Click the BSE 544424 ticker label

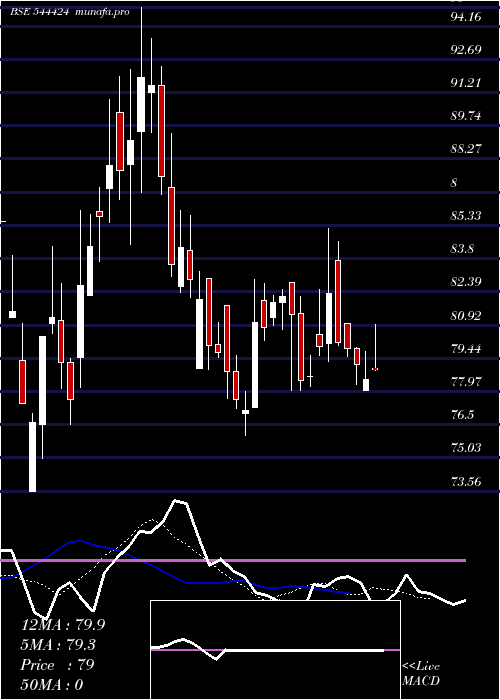pos(40,12)
